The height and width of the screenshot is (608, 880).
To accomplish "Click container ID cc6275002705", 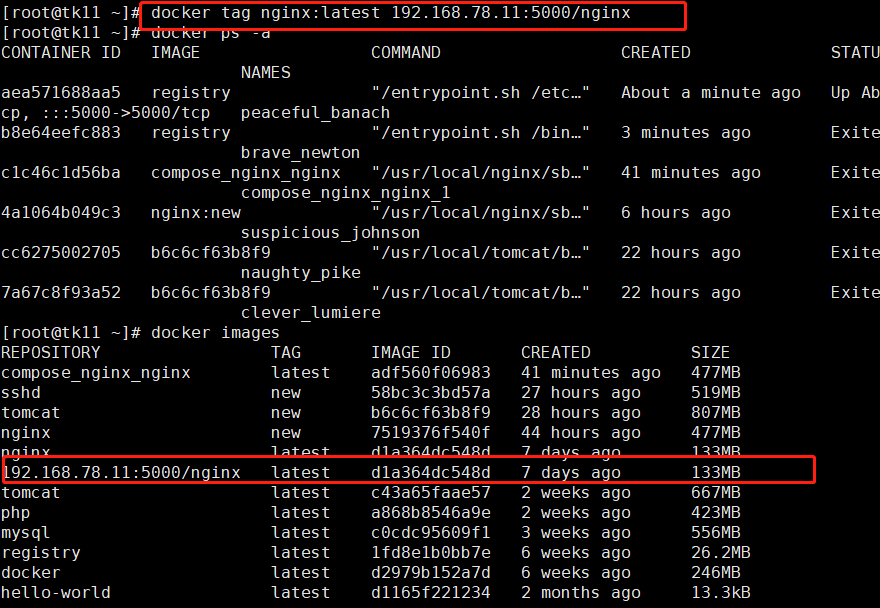I will 61,253.
